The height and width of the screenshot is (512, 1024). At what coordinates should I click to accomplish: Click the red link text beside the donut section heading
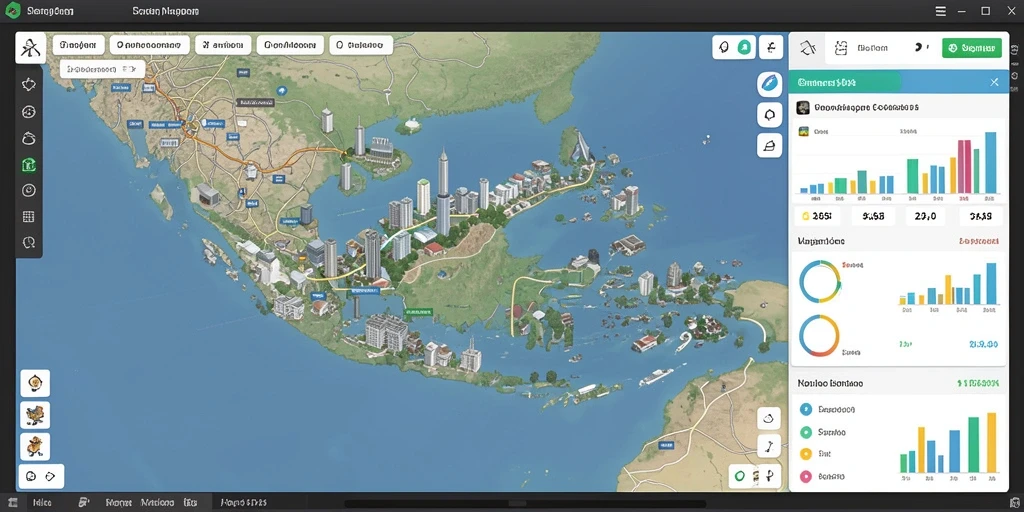[x=978, y=241]
